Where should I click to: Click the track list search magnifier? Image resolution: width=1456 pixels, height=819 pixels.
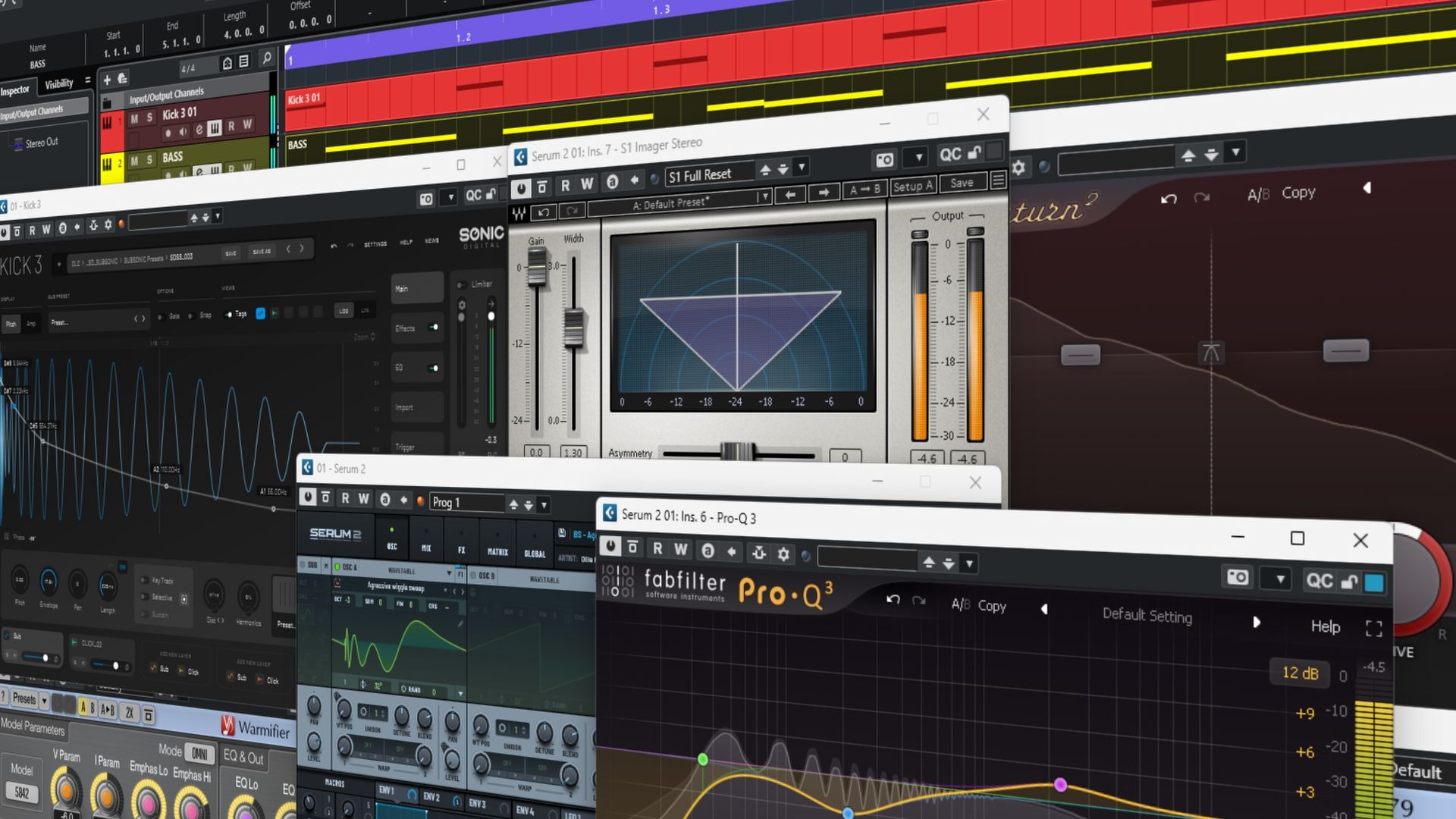point(266,58)
